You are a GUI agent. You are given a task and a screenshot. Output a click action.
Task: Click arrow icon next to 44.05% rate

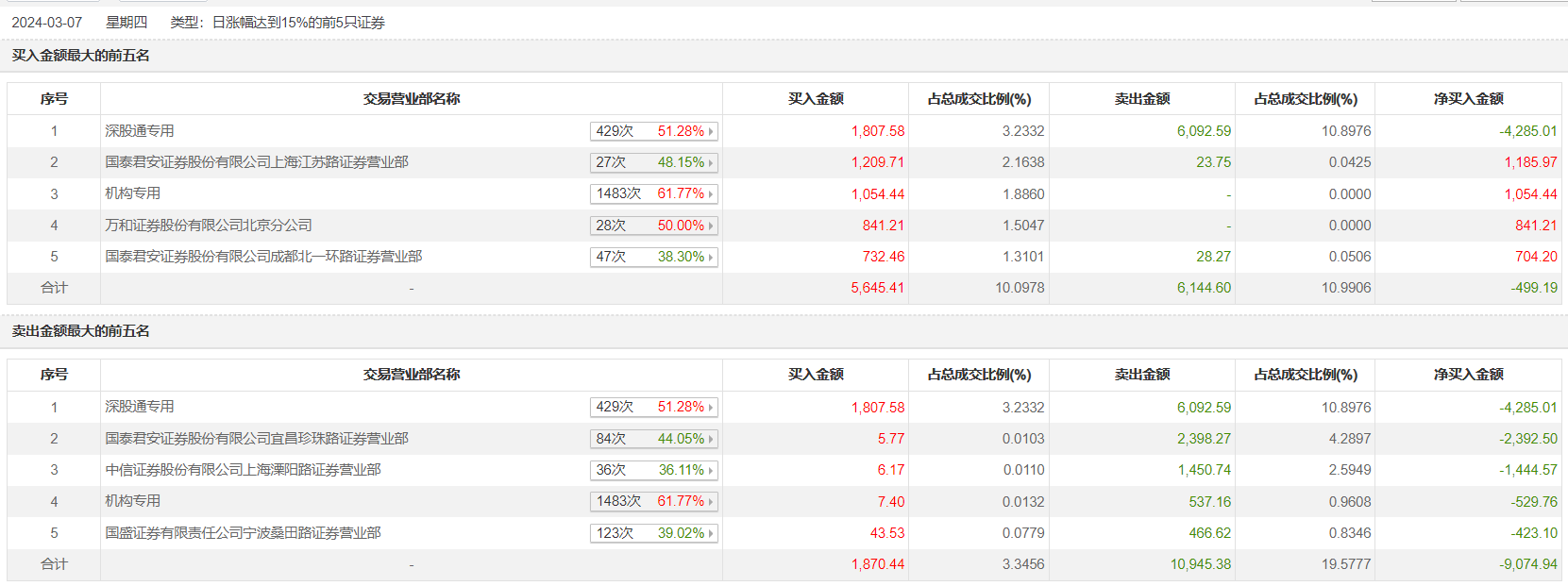pyautogui.click(x=711, y=440)
